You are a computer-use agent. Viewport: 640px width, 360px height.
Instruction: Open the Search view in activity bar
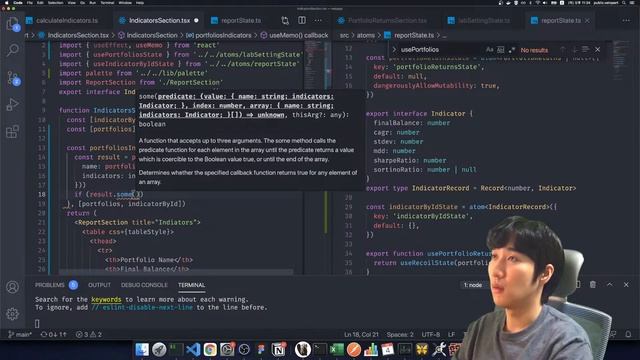point(13,50)
